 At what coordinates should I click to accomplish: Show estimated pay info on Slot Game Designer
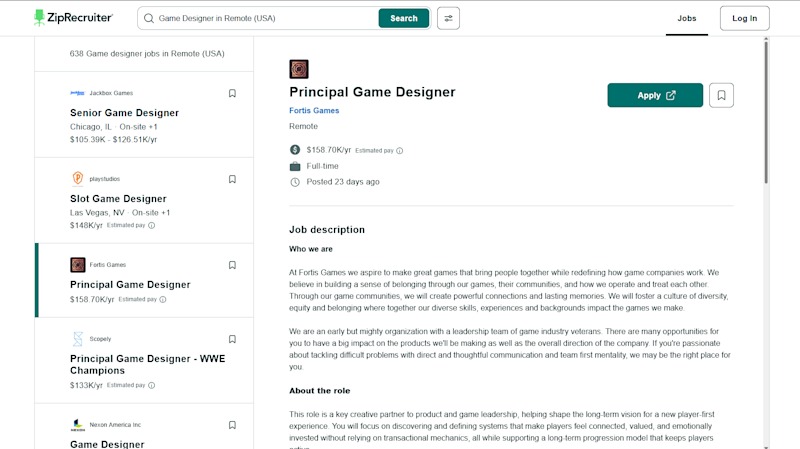[x=152, y=225]
